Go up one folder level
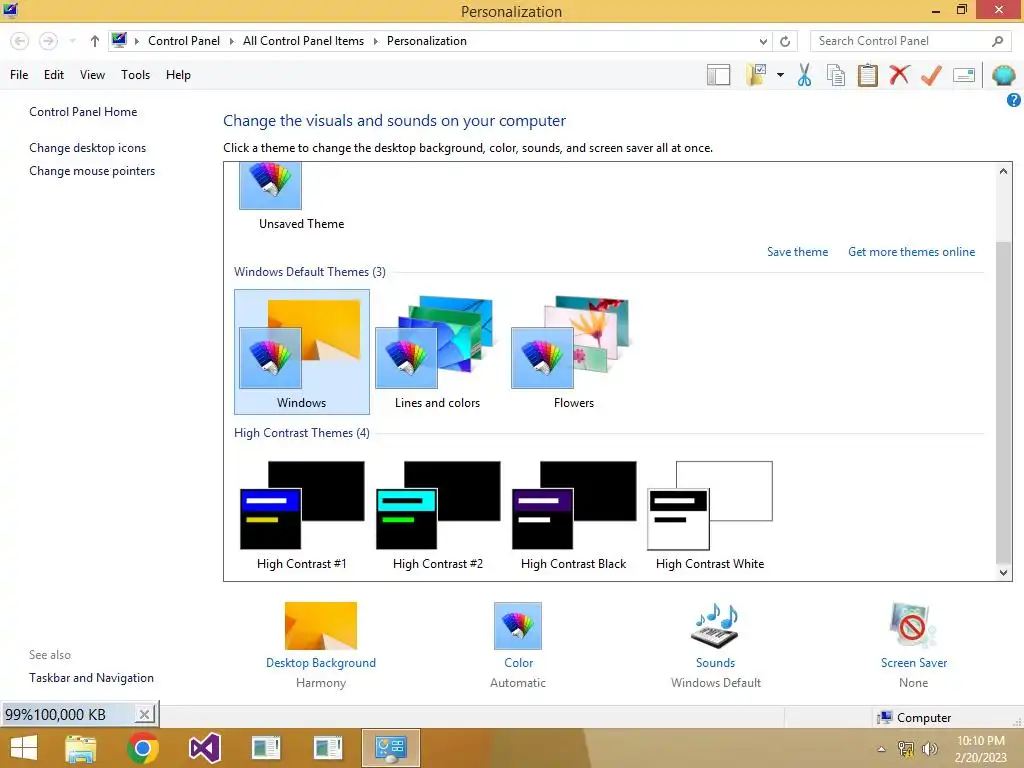This screenshot has width=1024, height=768. [x=95, y=41]
